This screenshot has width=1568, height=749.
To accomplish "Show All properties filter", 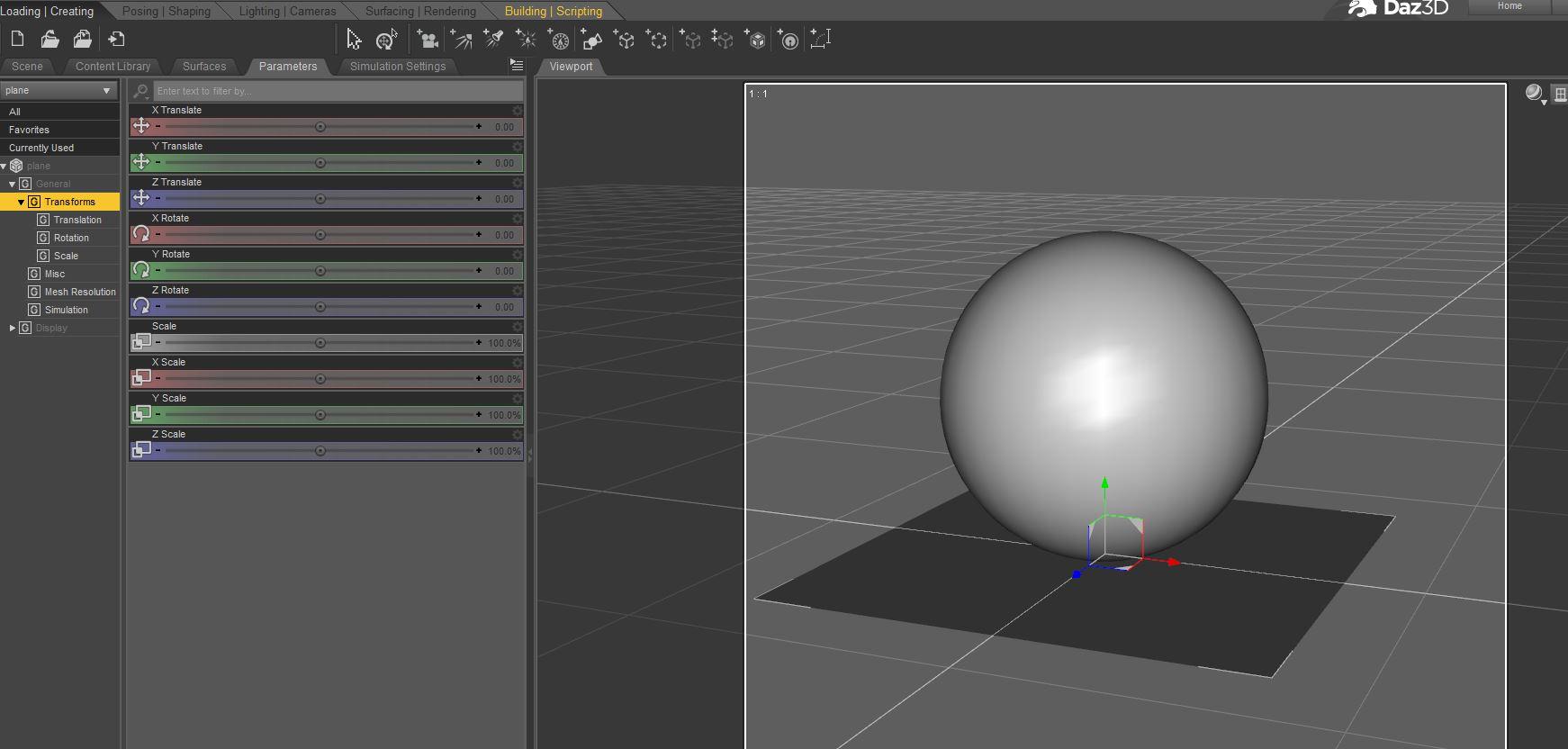I will (59, 112).
